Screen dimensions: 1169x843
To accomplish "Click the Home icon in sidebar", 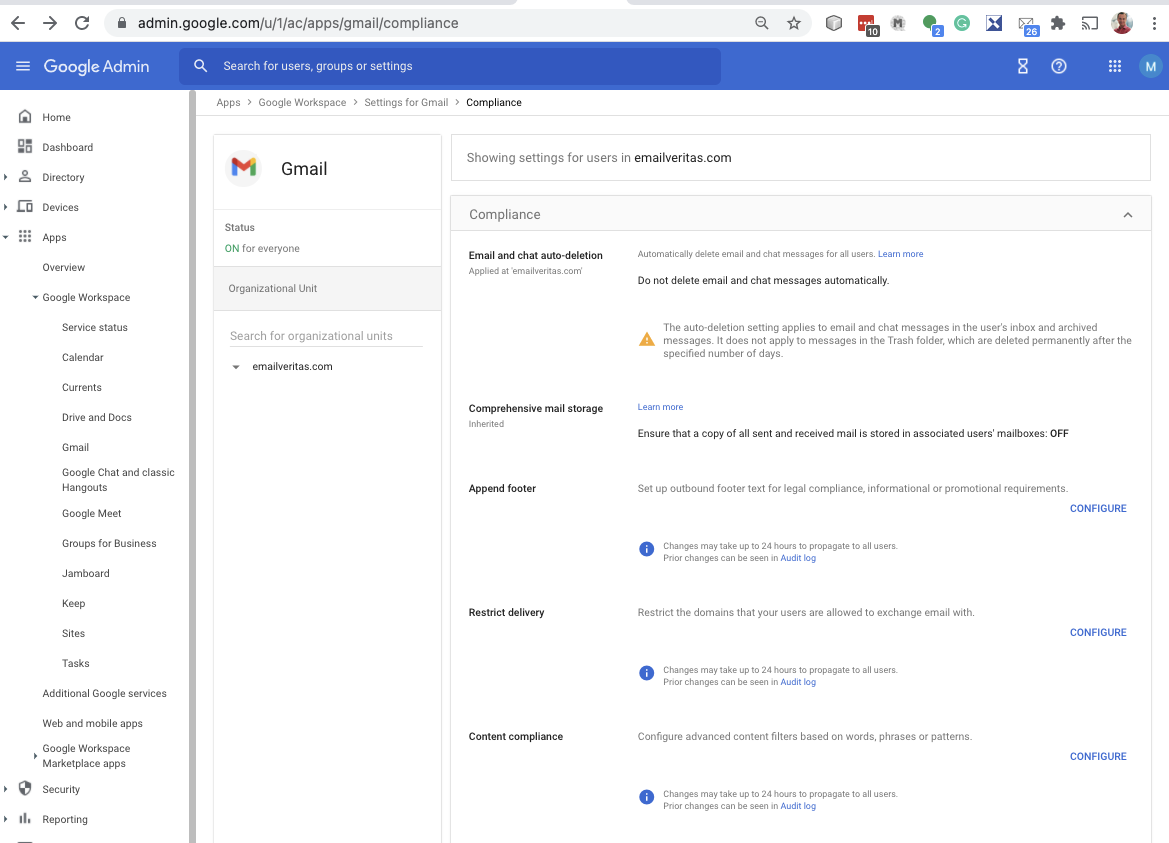I will [x=25, y=116].
